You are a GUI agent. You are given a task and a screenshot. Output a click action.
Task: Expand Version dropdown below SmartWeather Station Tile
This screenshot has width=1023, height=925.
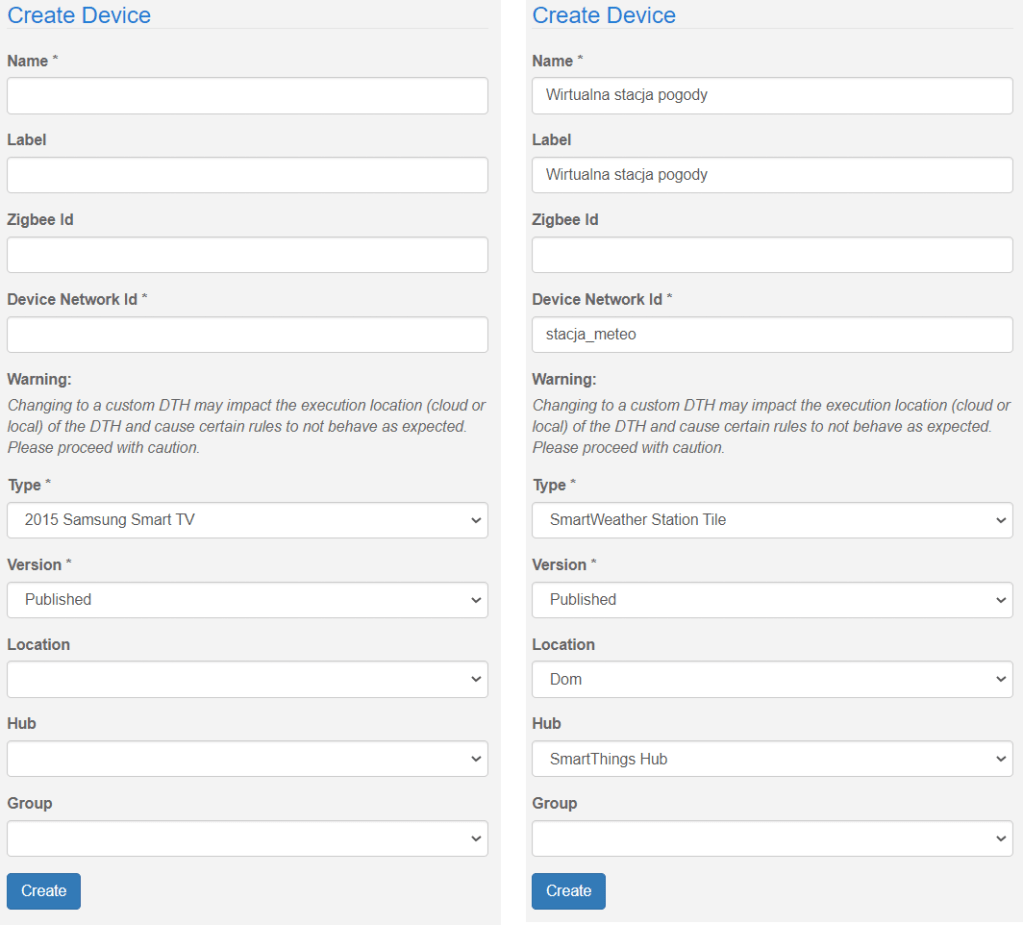[x=772, y=600]
